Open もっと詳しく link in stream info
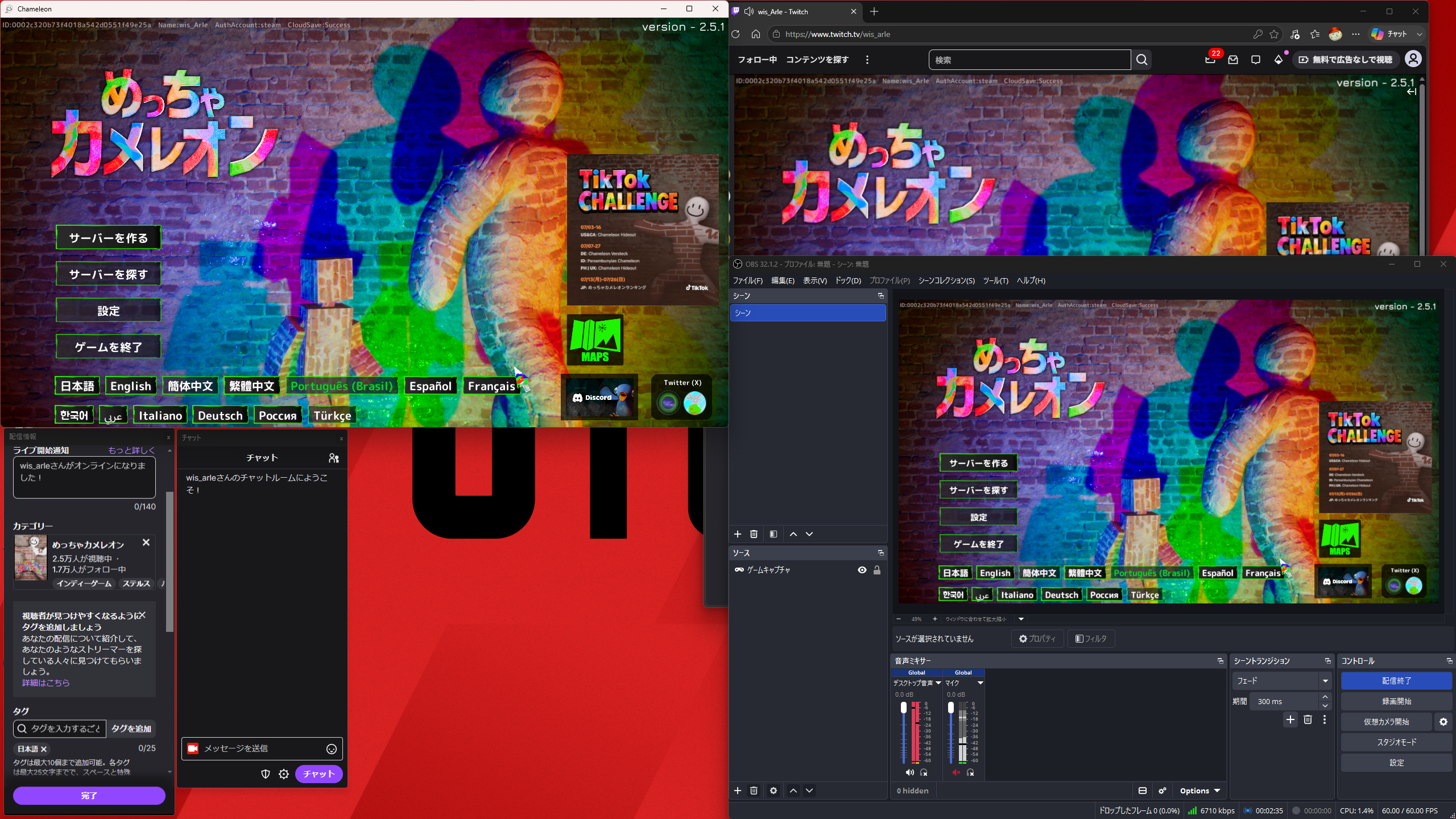Screen dimensions: 1456x819 click(131, 450)
